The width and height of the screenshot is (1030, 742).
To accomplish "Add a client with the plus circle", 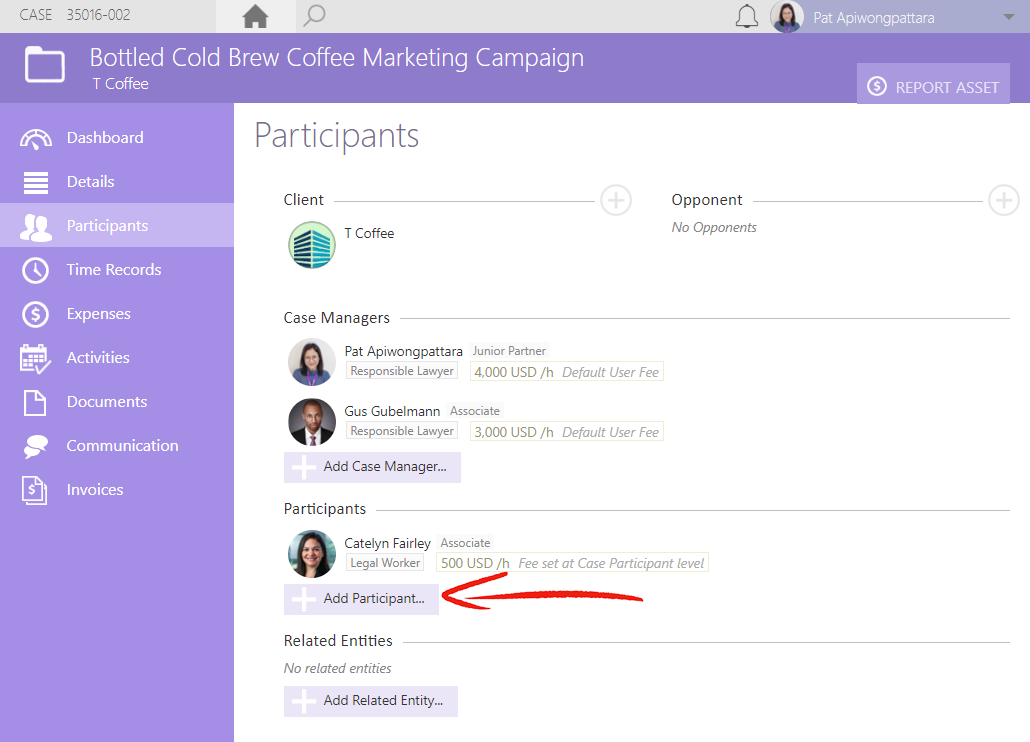I will [x=616, y=200].
